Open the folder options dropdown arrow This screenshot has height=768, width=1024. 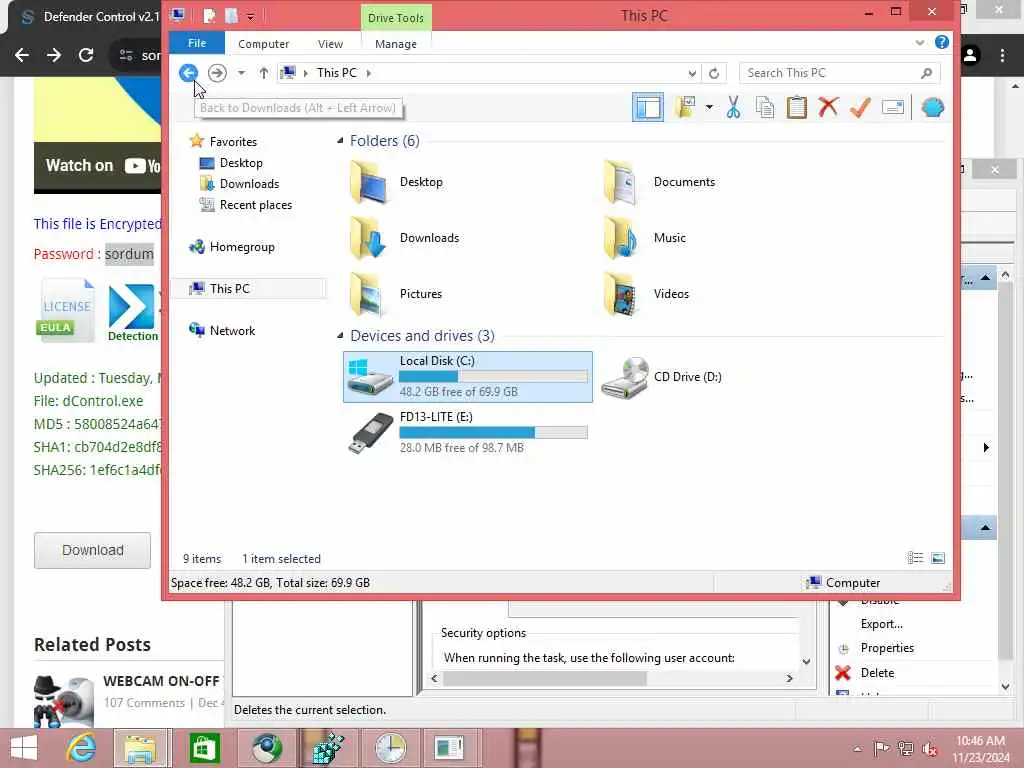(x=709, y=107)
